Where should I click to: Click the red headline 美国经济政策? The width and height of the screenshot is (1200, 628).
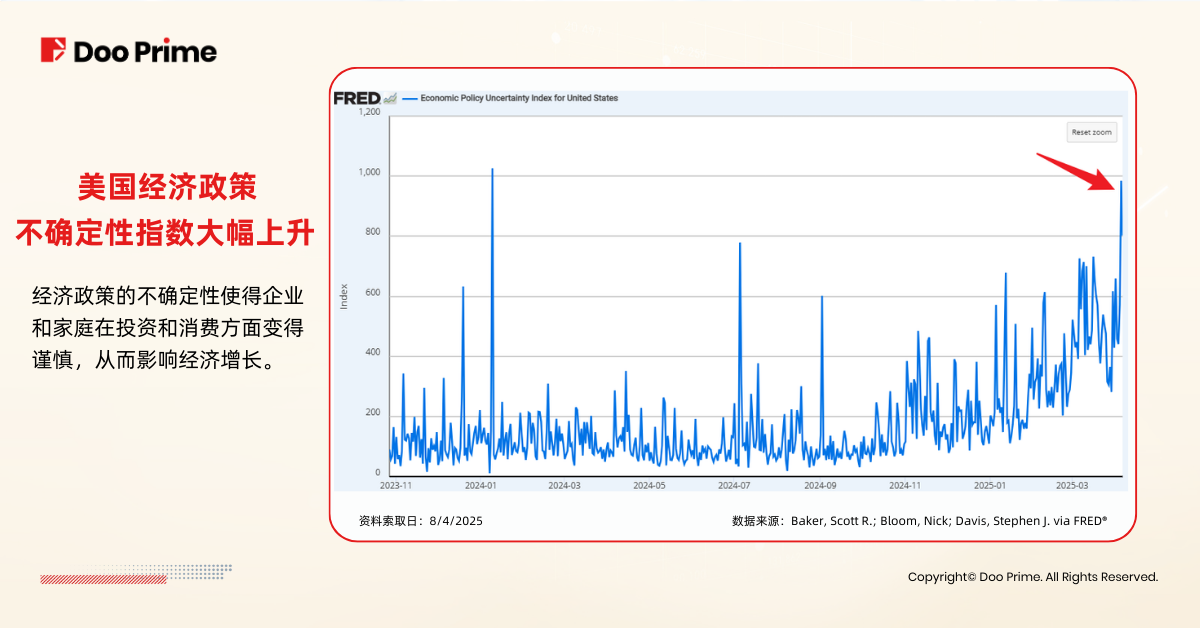166,187
